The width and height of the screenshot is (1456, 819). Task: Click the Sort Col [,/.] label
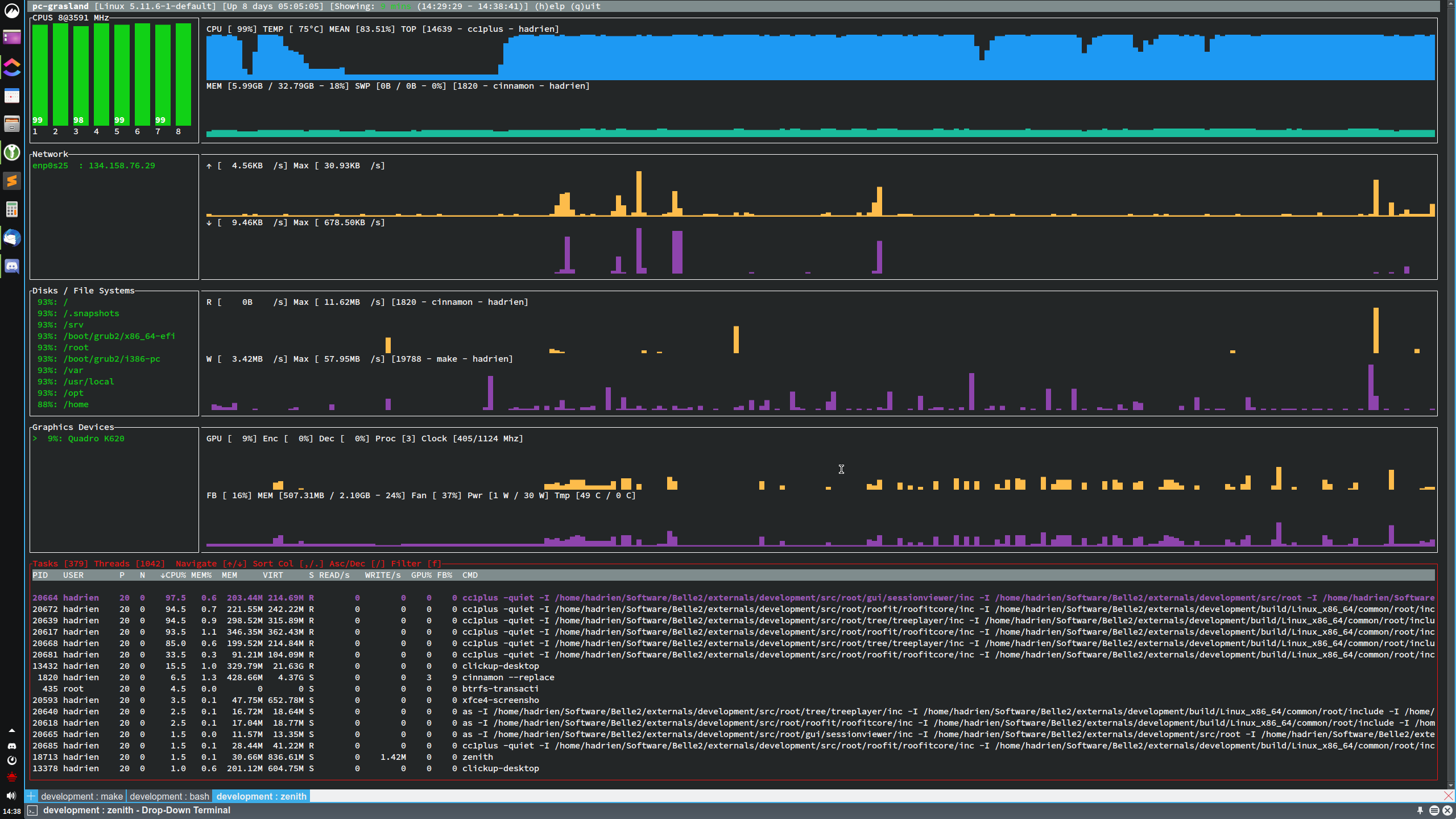(x=288, y=564)
